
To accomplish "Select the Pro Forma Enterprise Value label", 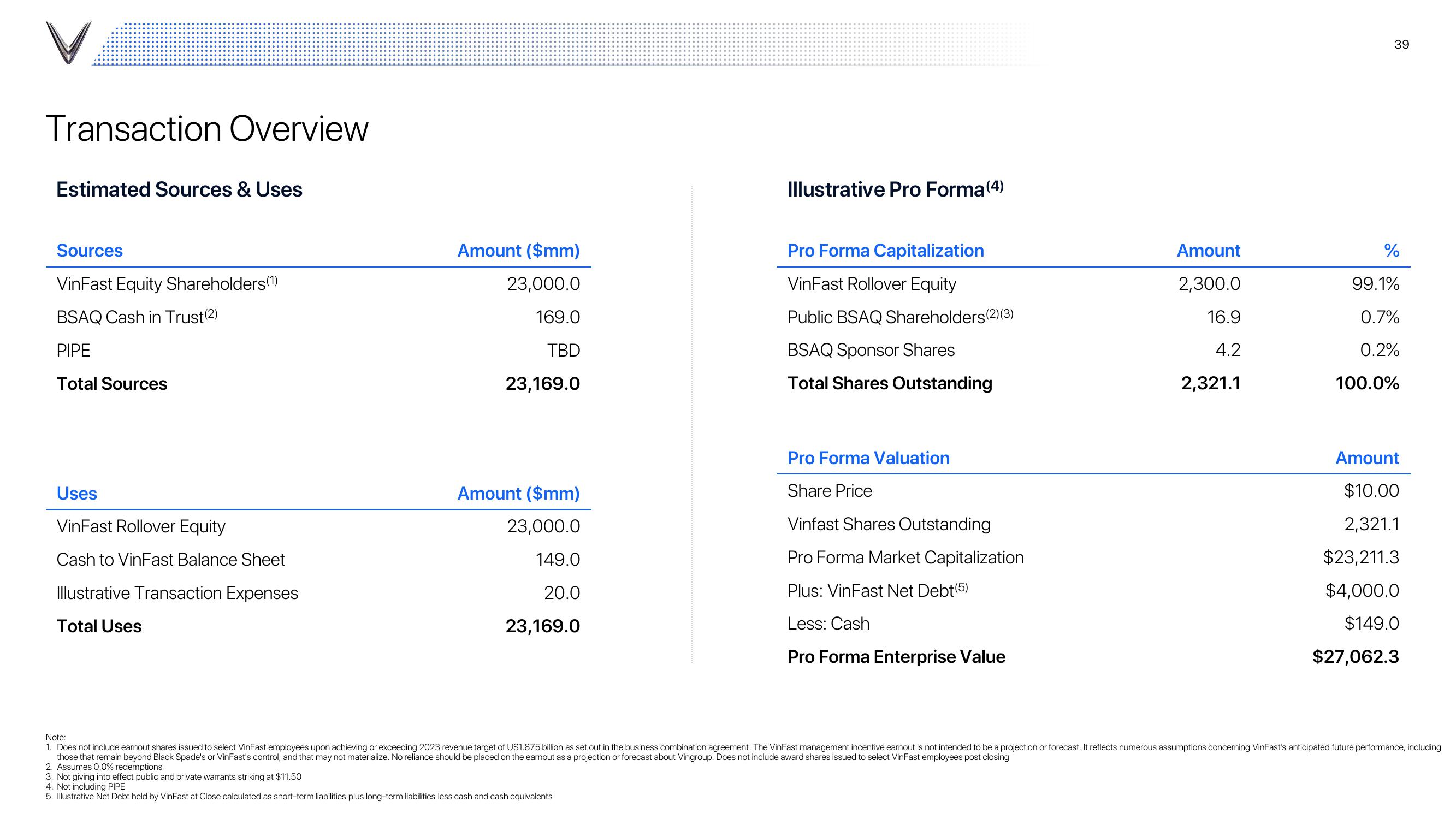I will [896, 657].
